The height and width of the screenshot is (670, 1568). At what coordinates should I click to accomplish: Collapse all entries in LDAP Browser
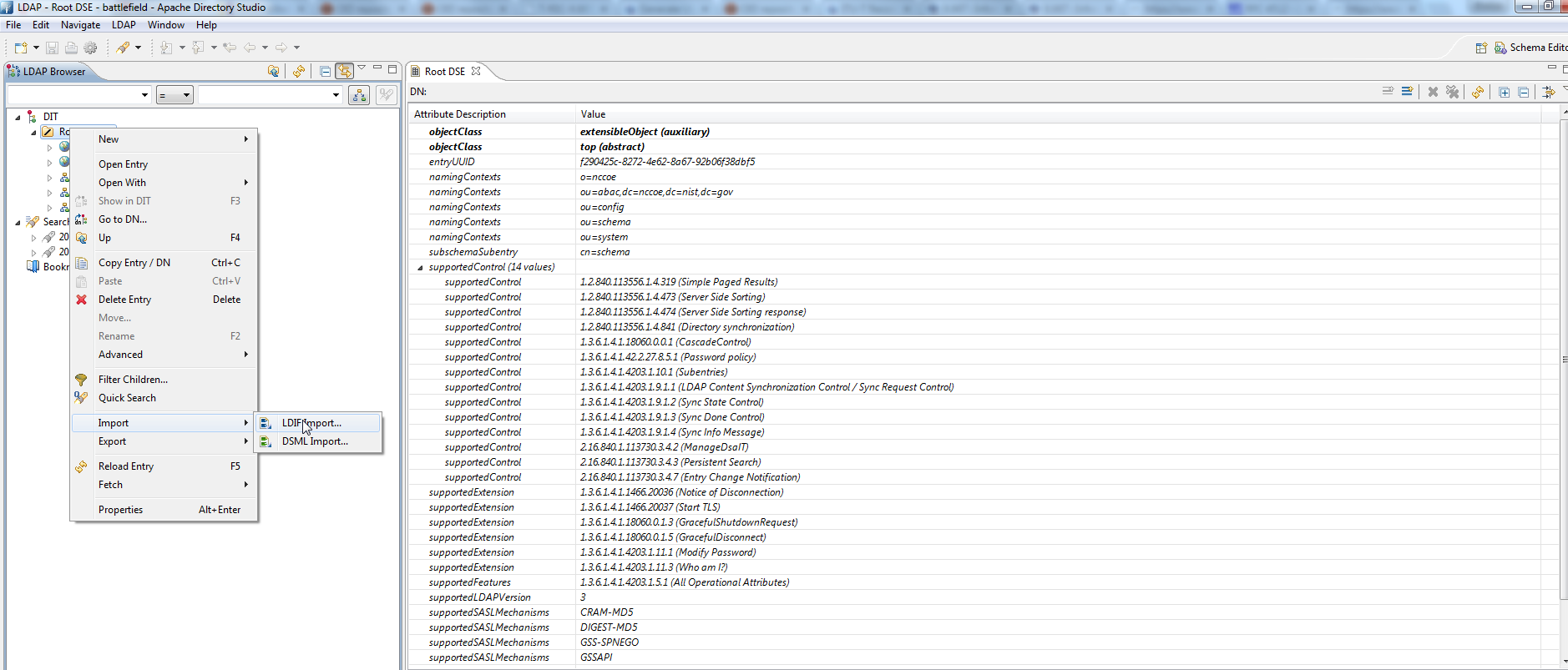point(325,72)
